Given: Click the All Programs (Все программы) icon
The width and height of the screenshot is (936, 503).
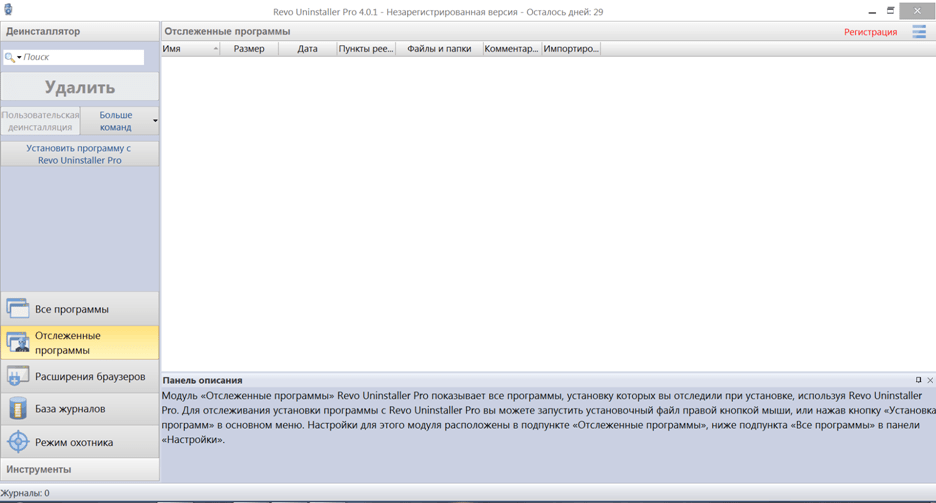Looking at the screenshot, I should pos(18,309).
